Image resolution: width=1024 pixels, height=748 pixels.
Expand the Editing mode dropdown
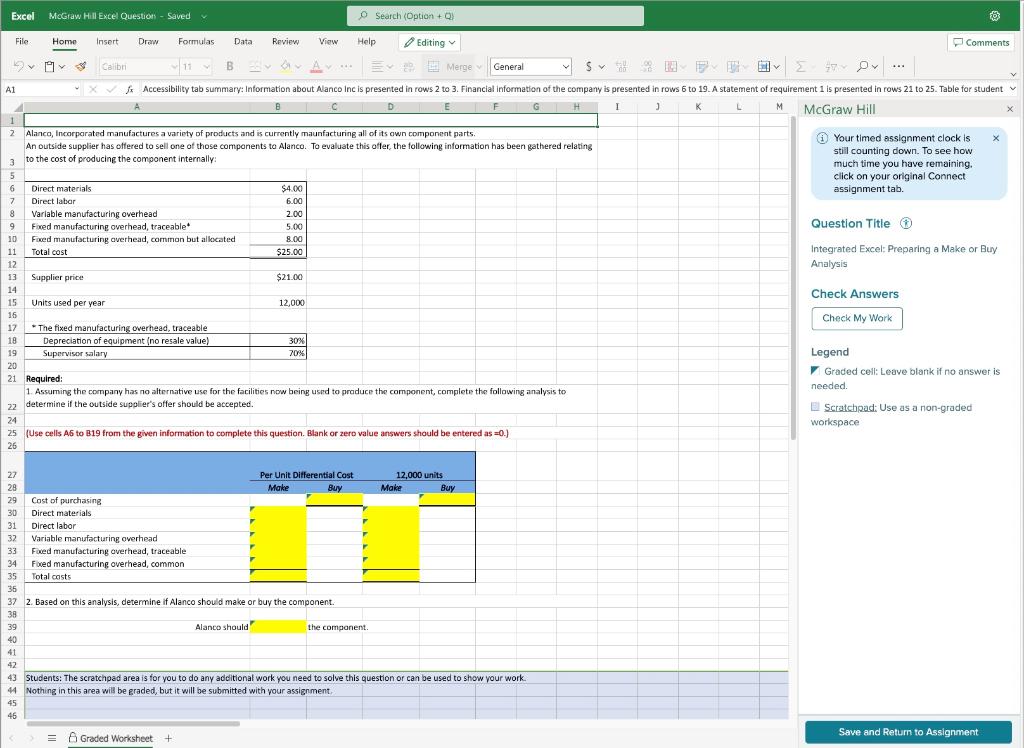pyautogui.click(x=431, y=42)
